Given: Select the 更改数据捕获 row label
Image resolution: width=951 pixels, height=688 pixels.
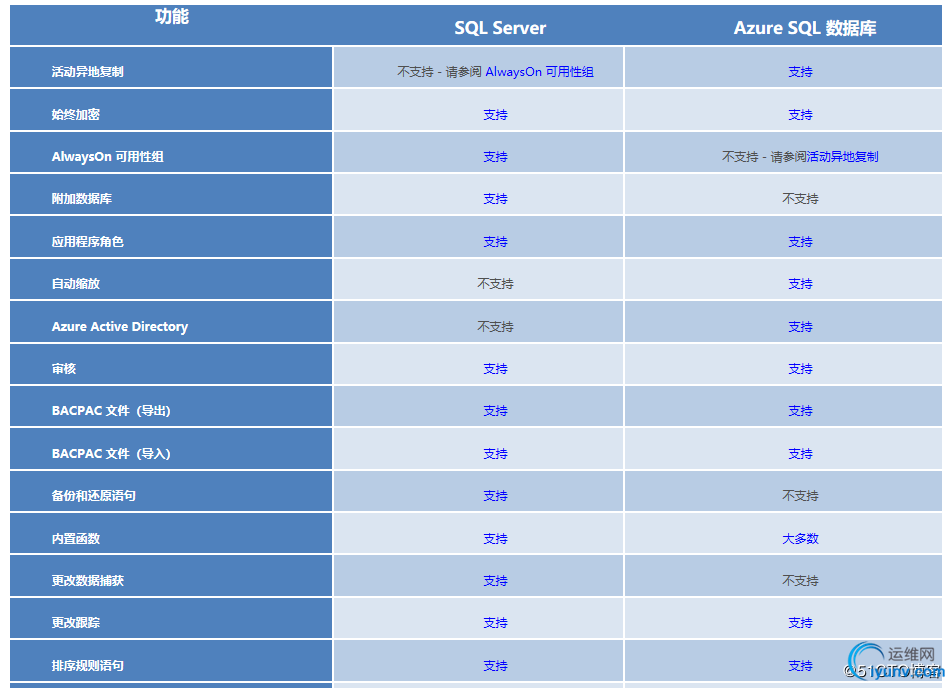Looking at the screenshot, I should [87, 581].
